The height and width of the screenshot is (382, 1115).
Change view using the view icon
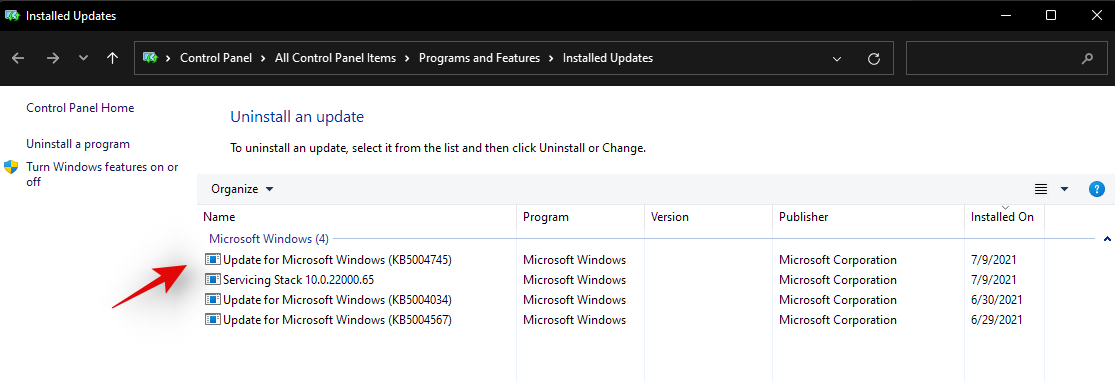coord(1041,189)
